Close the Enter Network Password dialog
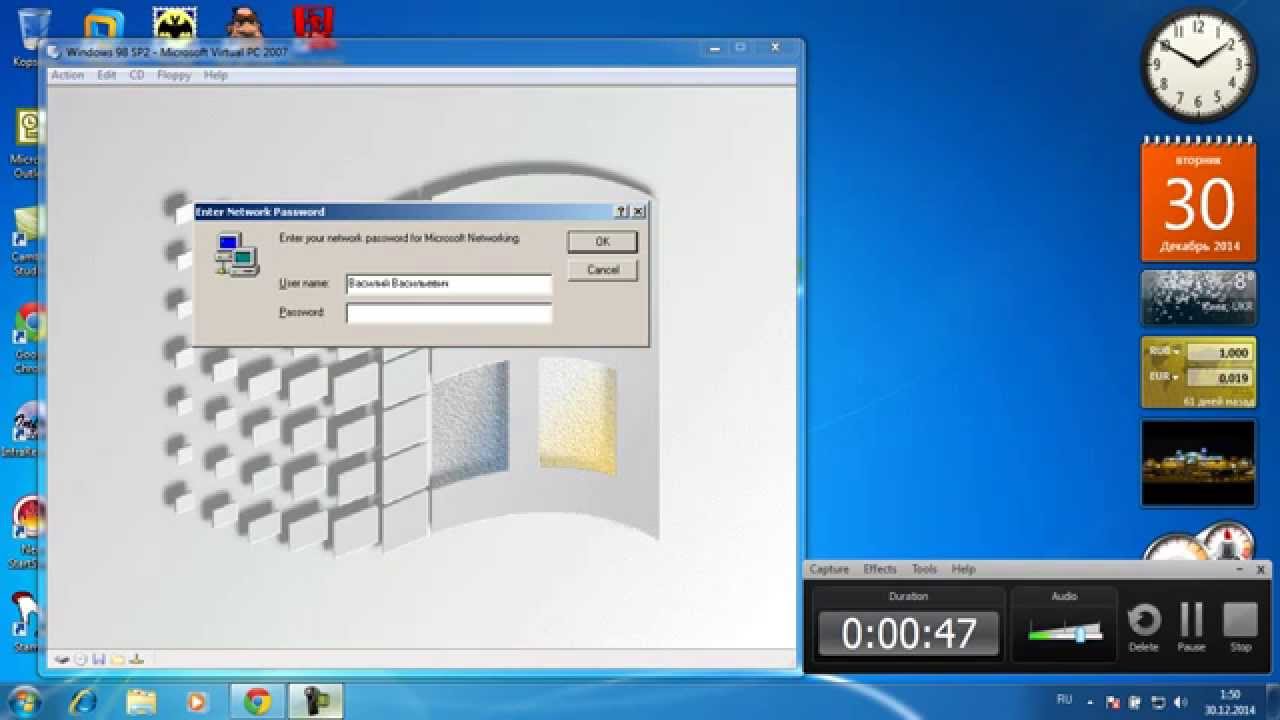 (x=638, y=212)
